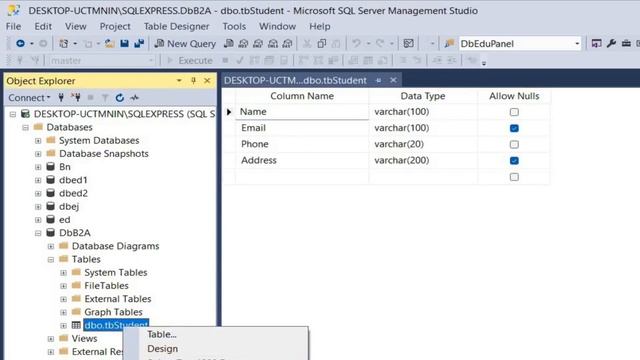Select the FileTables folder
640x360 pixels.
pyautogui.click(x=106, y=286)
